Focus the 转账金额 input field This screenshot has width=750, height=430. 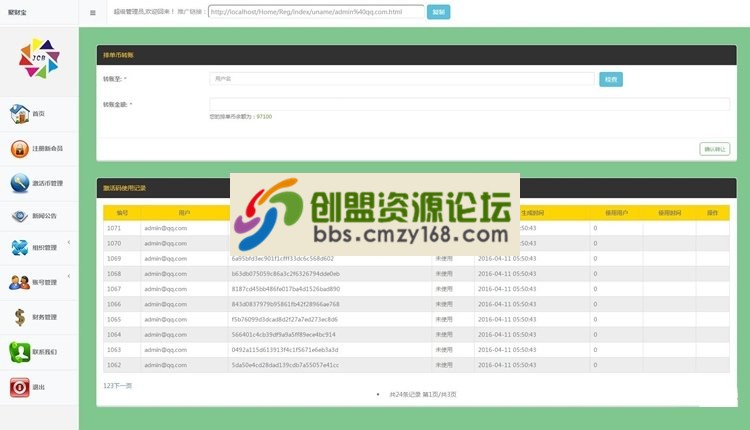click(470, 104)
